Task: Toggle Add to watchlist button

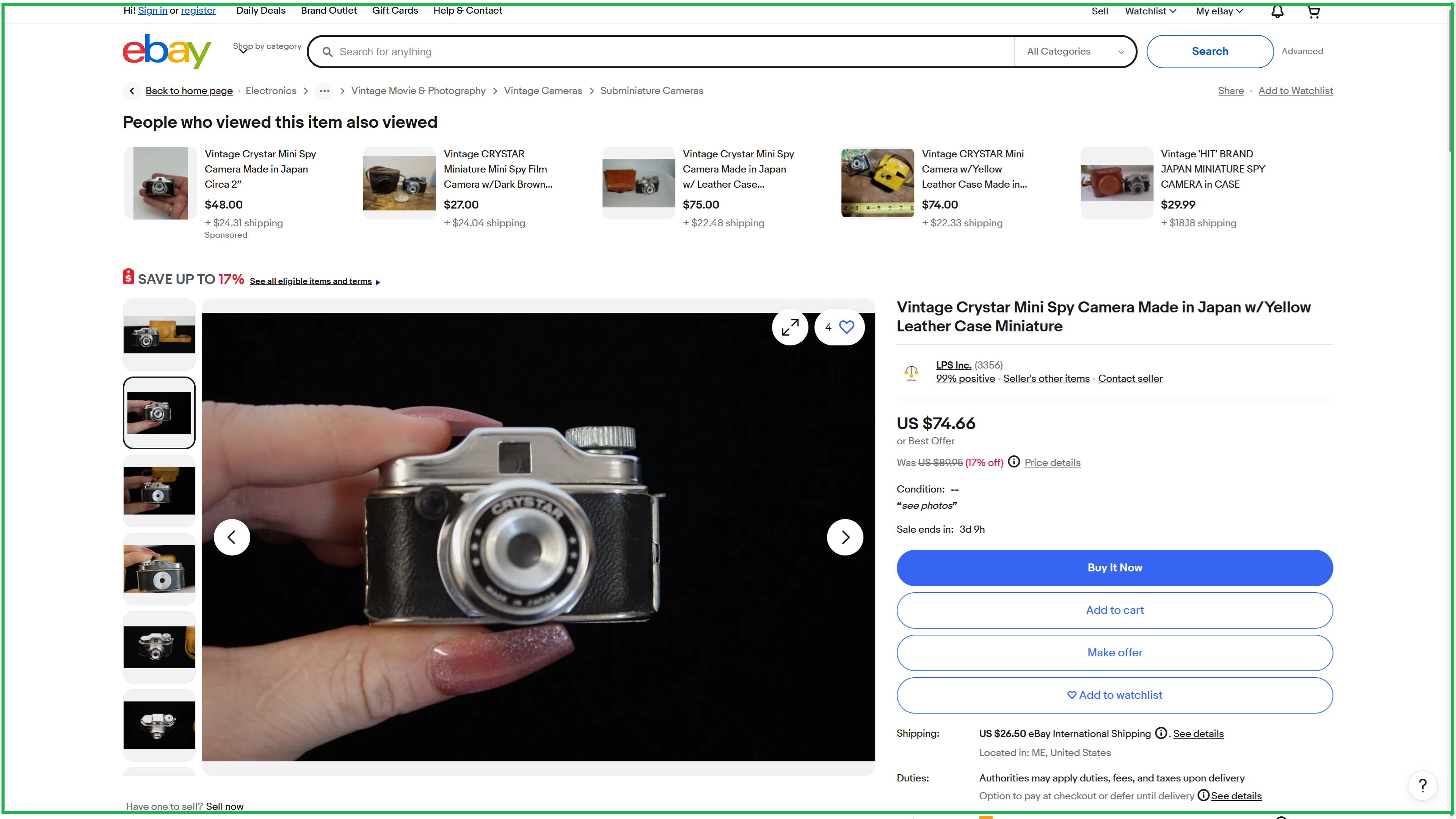Action: point(1114,695)
